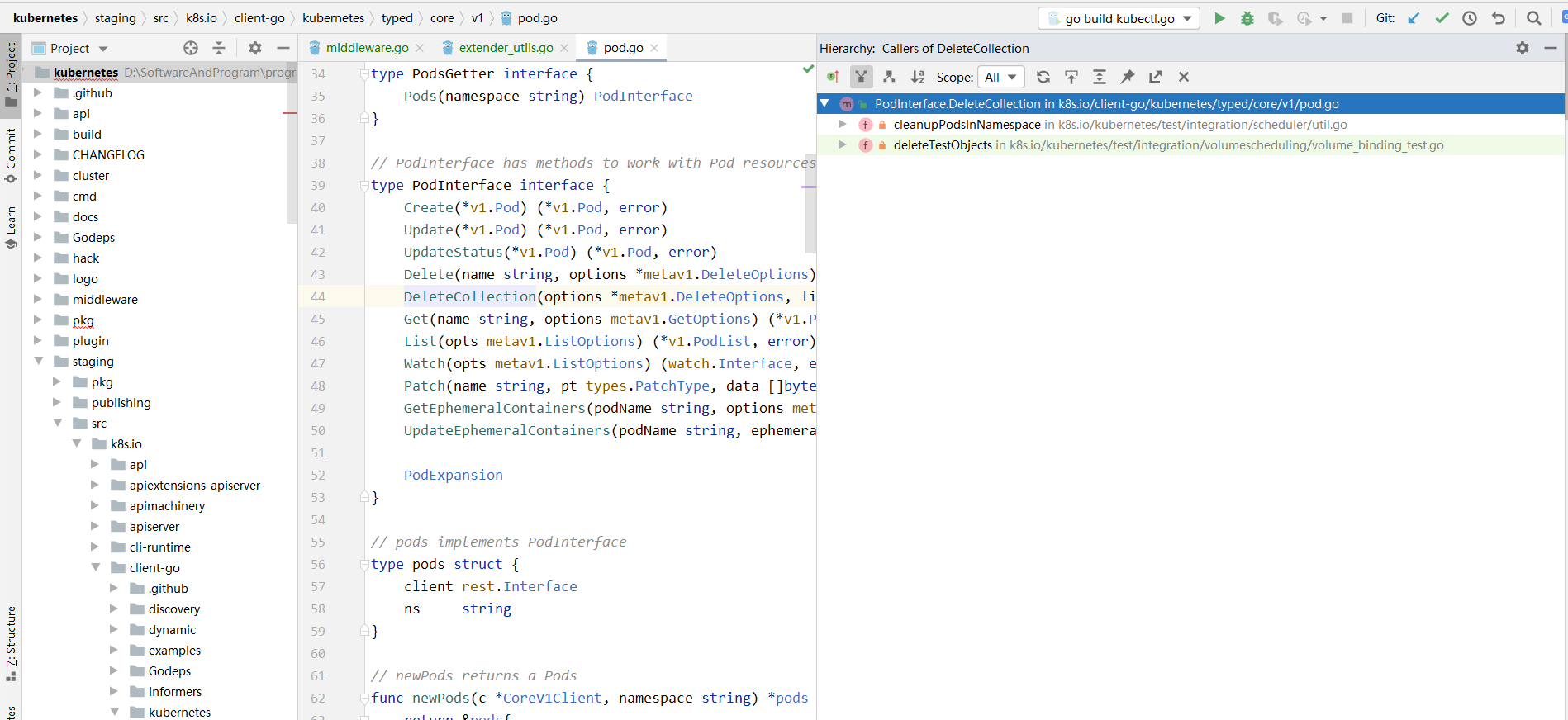Show Git history clock icon
The width and height of the screenshot is (1568, 720).
point(1470,18)
